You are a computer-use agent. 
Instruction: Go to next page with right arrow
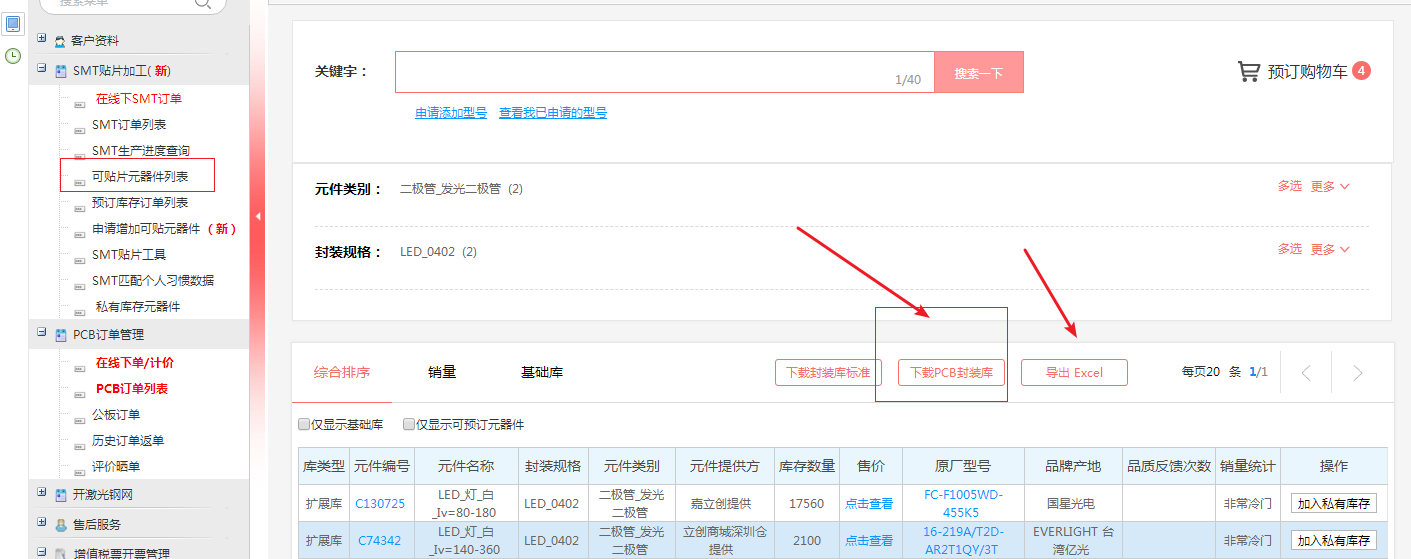[1357, 373]
